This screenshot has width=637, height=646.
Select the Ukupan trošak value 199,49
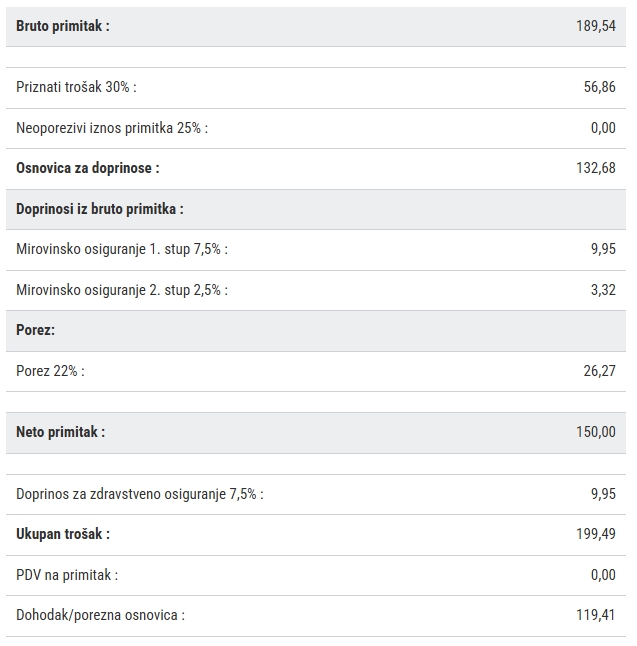pos(596,534)
